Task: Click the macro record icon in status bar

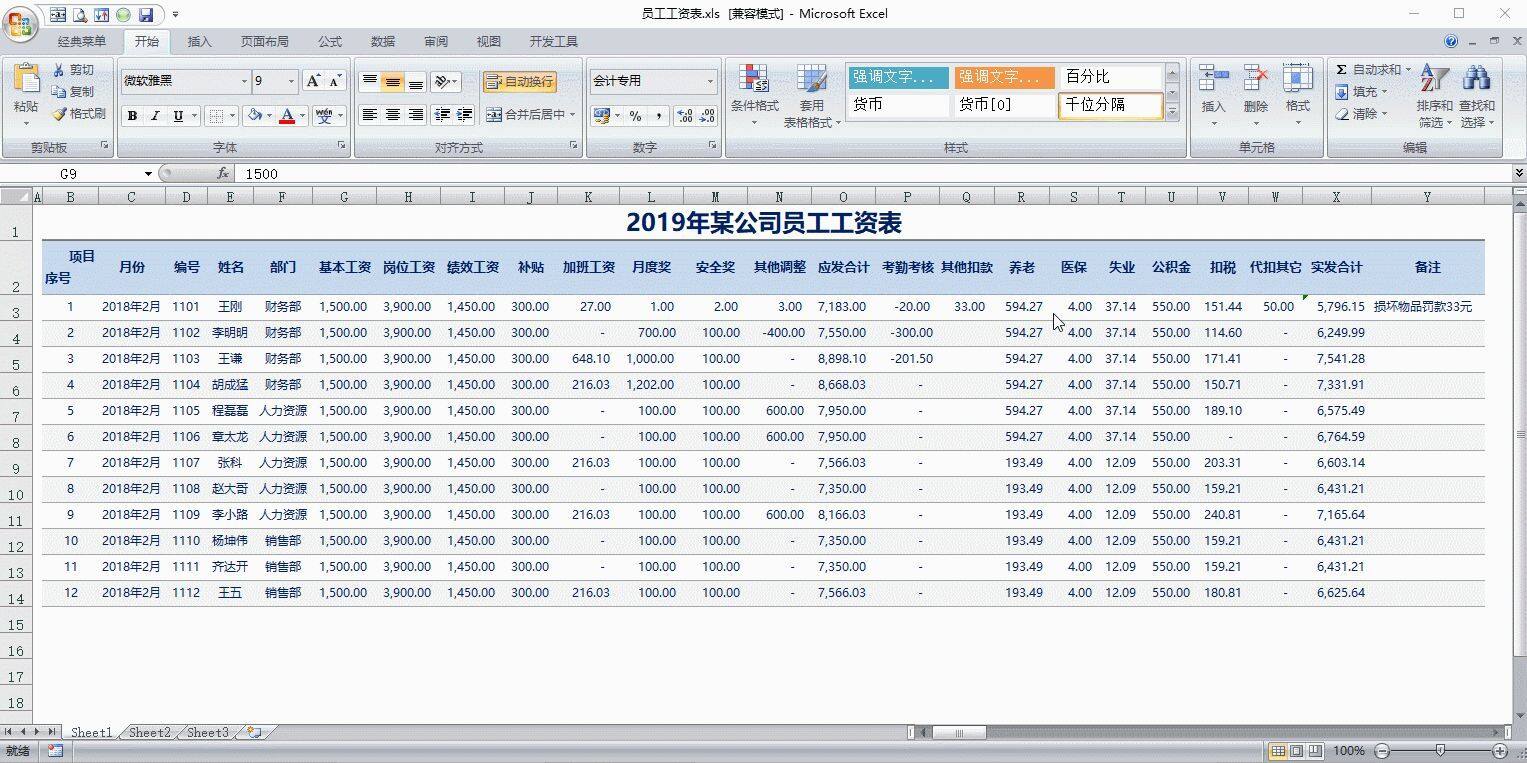Action: (55, 751)
